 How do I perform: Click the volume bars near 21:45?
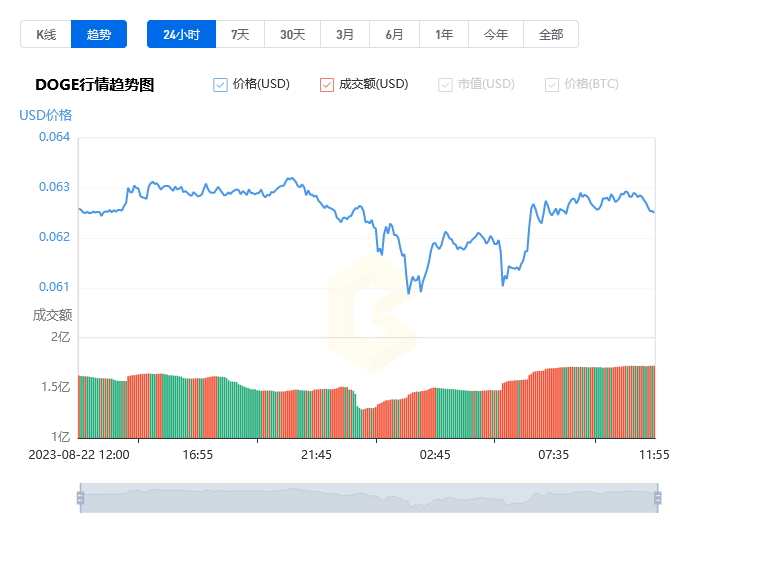coord(316,414)
